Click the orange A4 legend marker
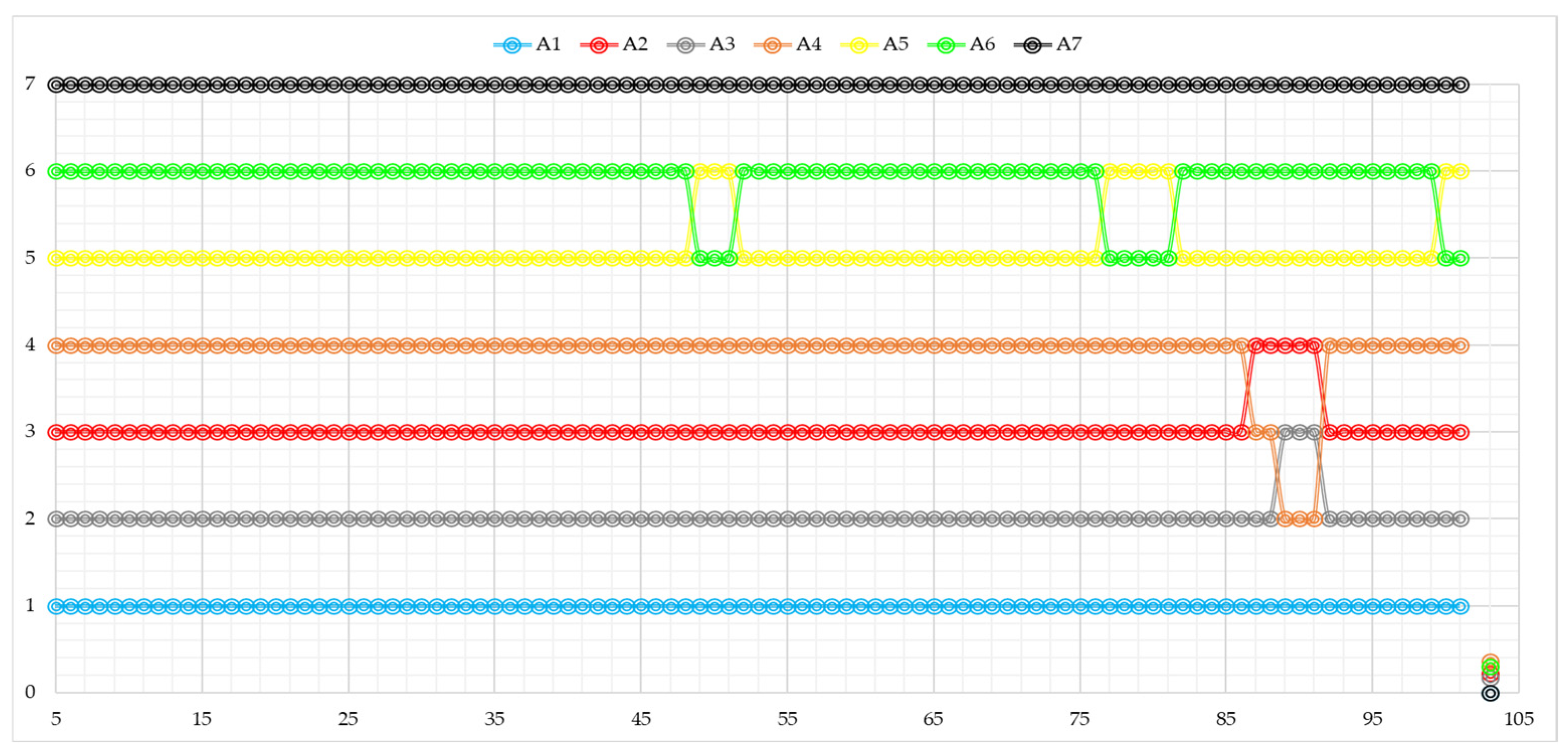 pyautogui.click(x=772, y=46)
